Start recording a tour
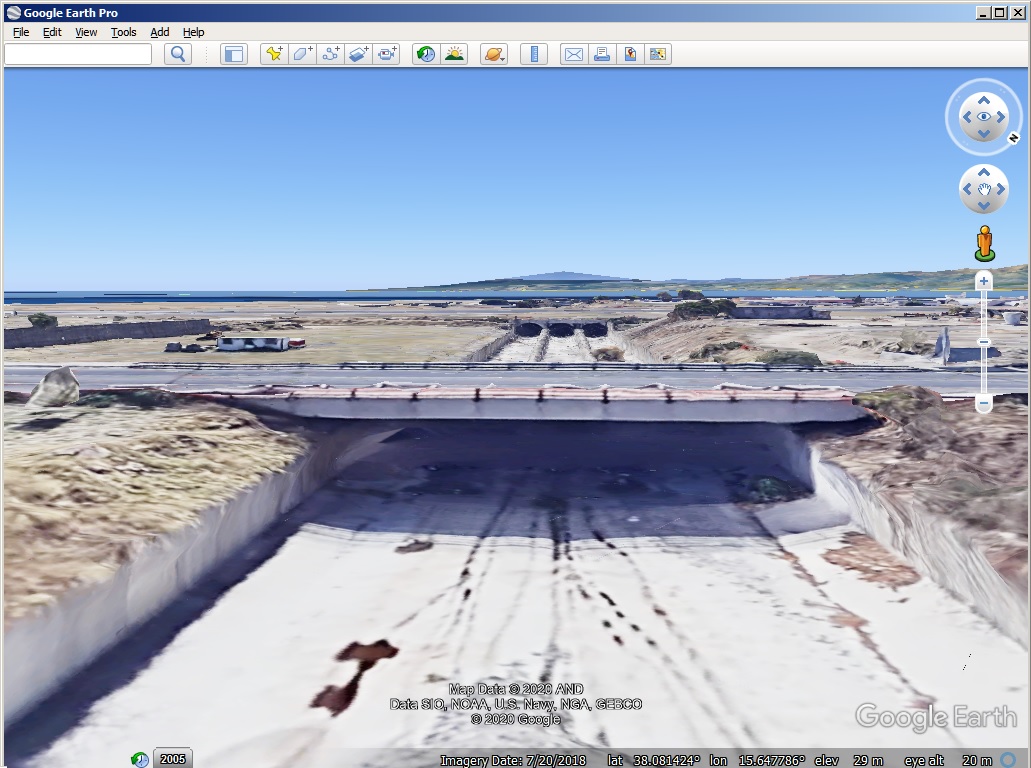The height and width of the screenshot is (768, 1031). (x=387, y=54)
